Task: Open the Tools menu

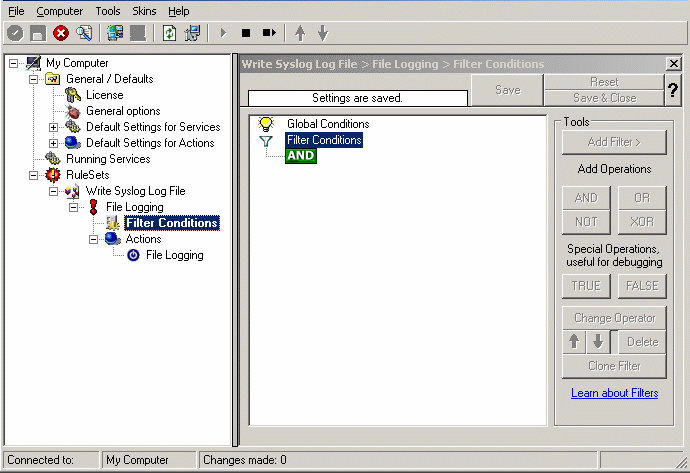Action: (107, 11)
